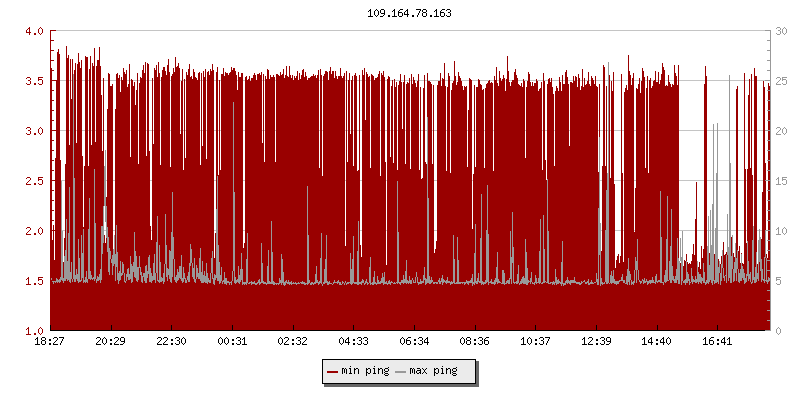This screenshot has height=400, width=800.
Task: Click the 1.0 left axis value
Action: 34,330
